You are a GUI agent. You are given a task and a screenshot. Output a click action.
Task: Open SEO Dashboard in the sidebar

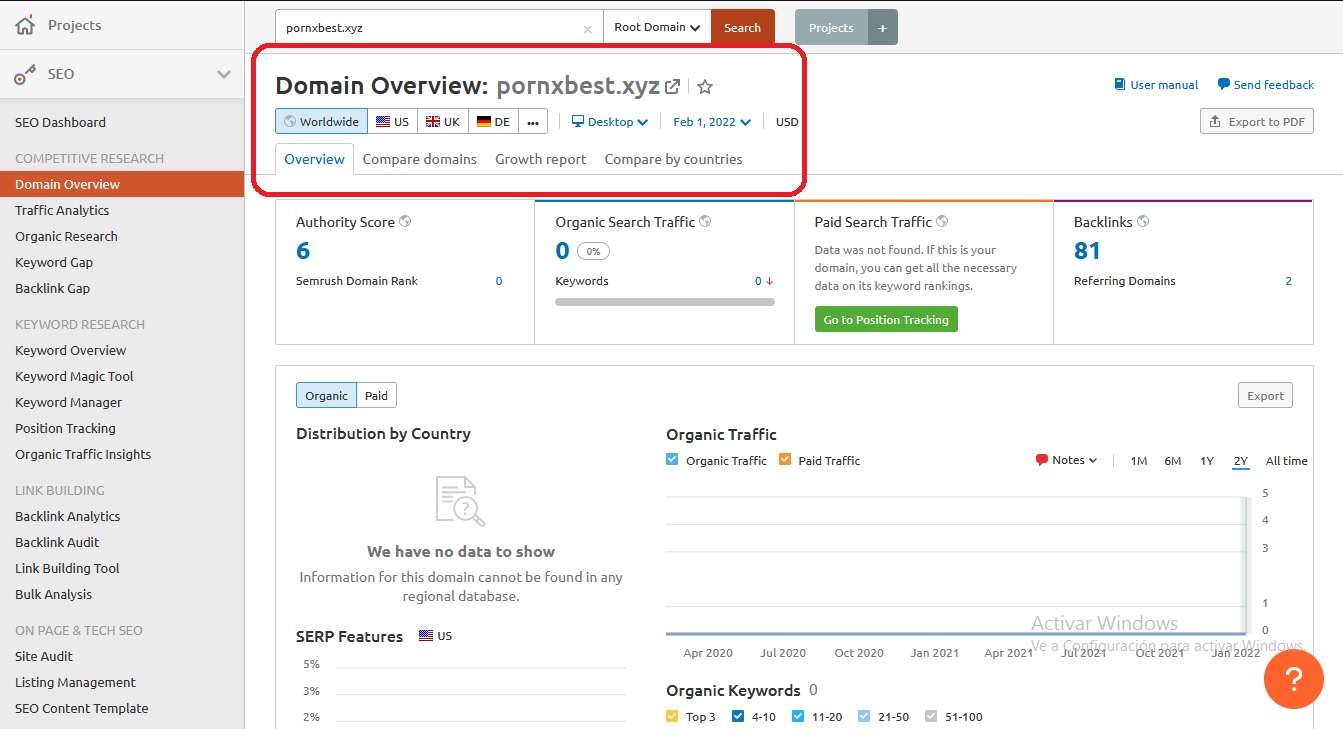click(60, 122)
